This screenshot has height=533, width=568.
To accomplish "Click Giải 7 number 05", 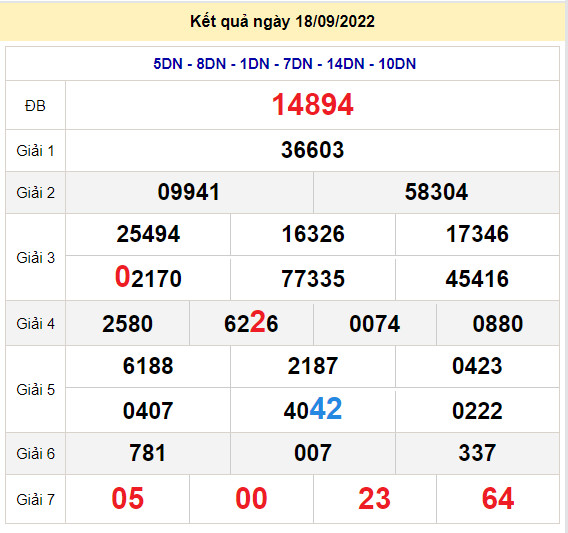I will (x=128, y=498).
